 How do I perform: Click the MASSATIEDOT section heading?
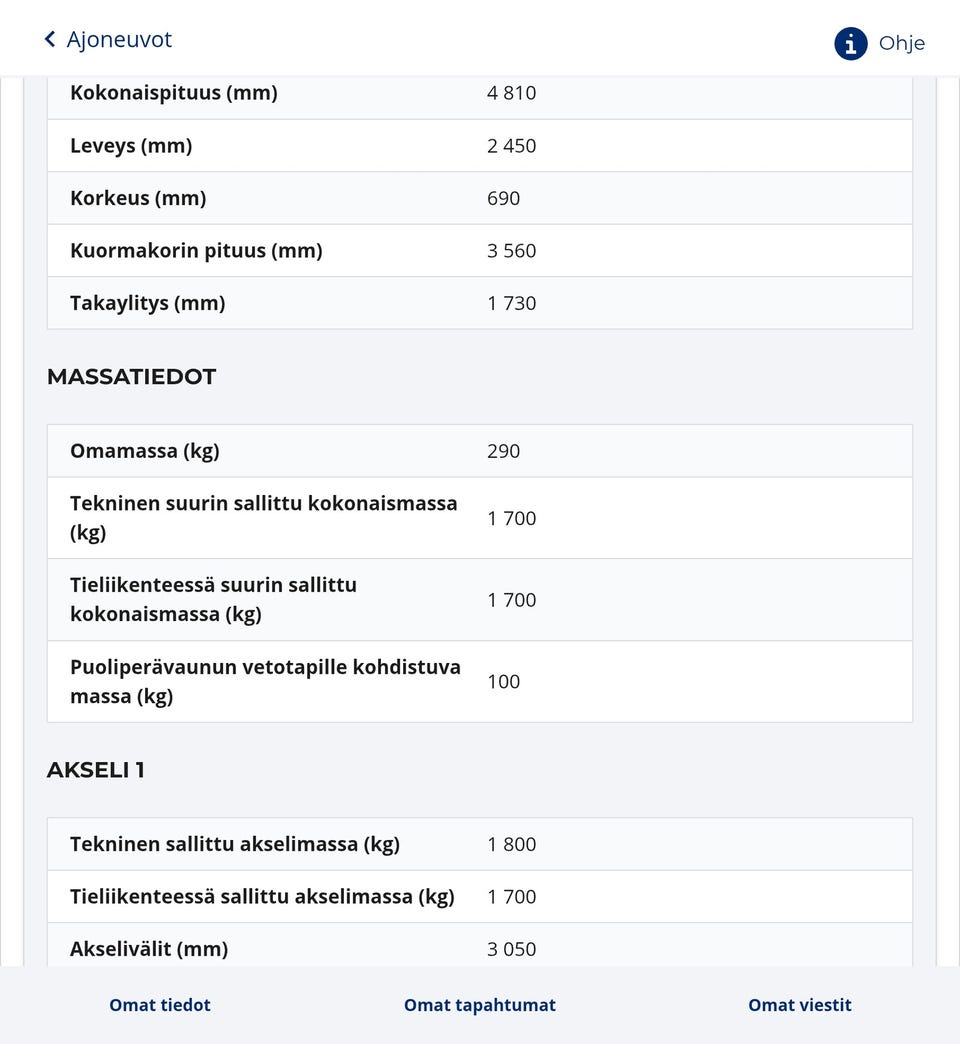[131, 377]
